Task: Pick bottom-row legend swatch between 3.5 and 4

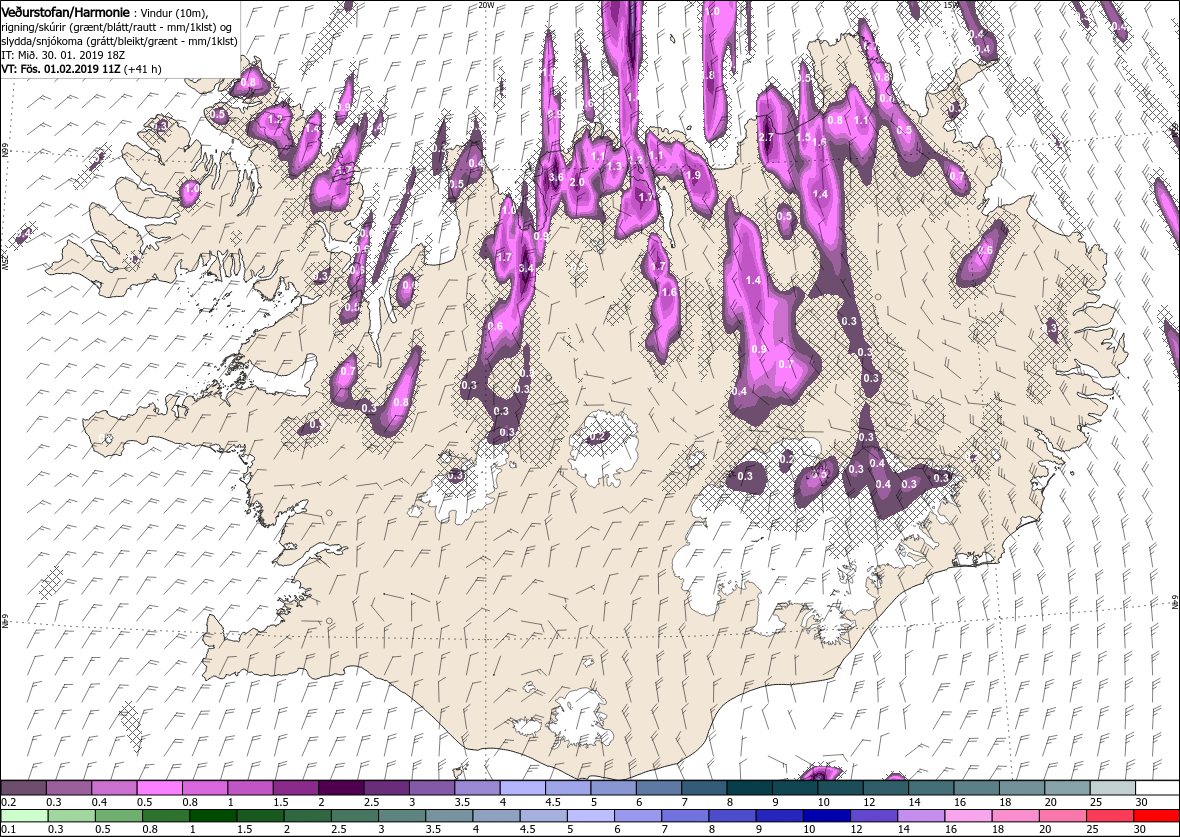Action: (448, 816)
